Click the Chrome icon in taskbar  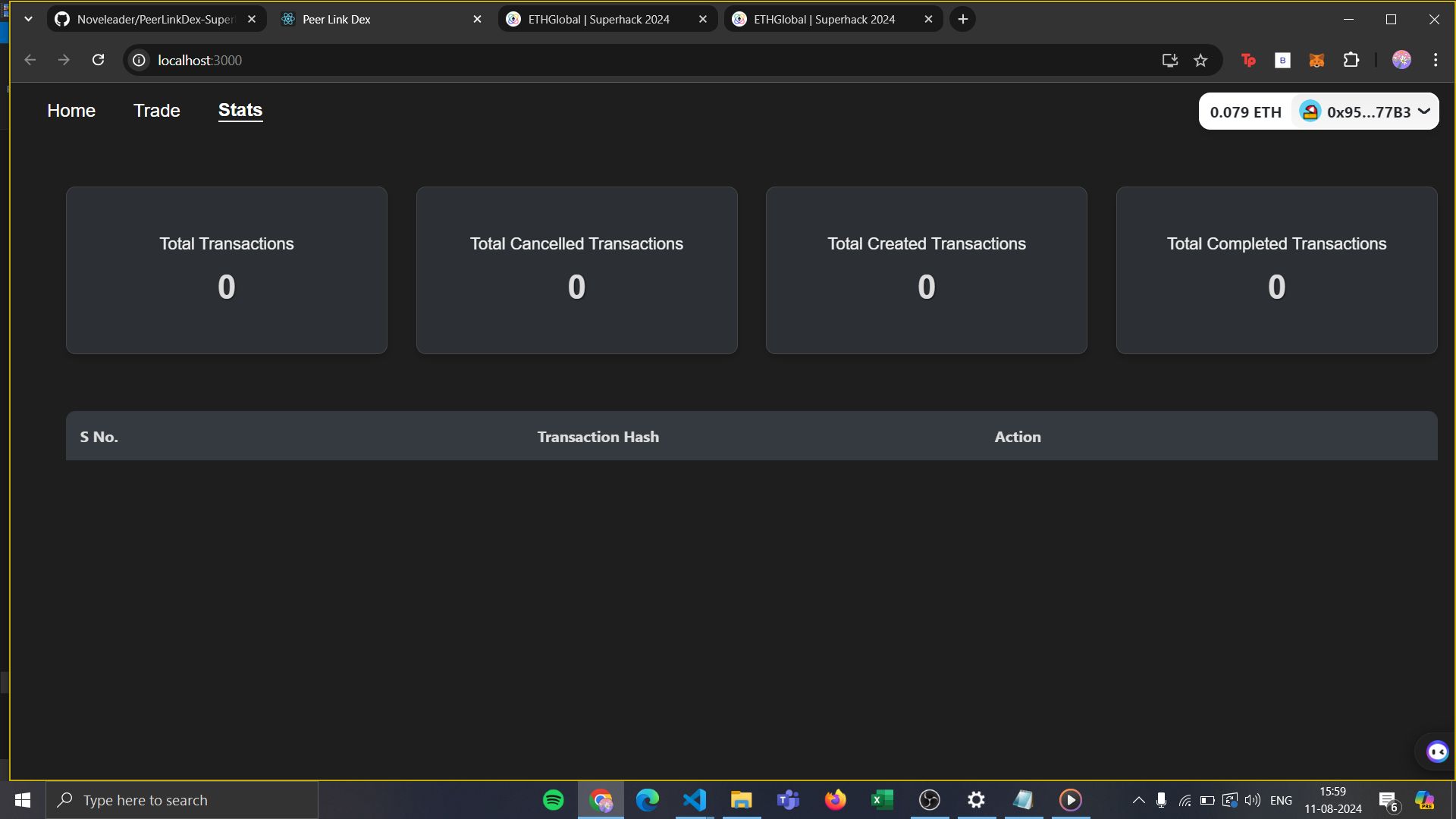(600, 799)
